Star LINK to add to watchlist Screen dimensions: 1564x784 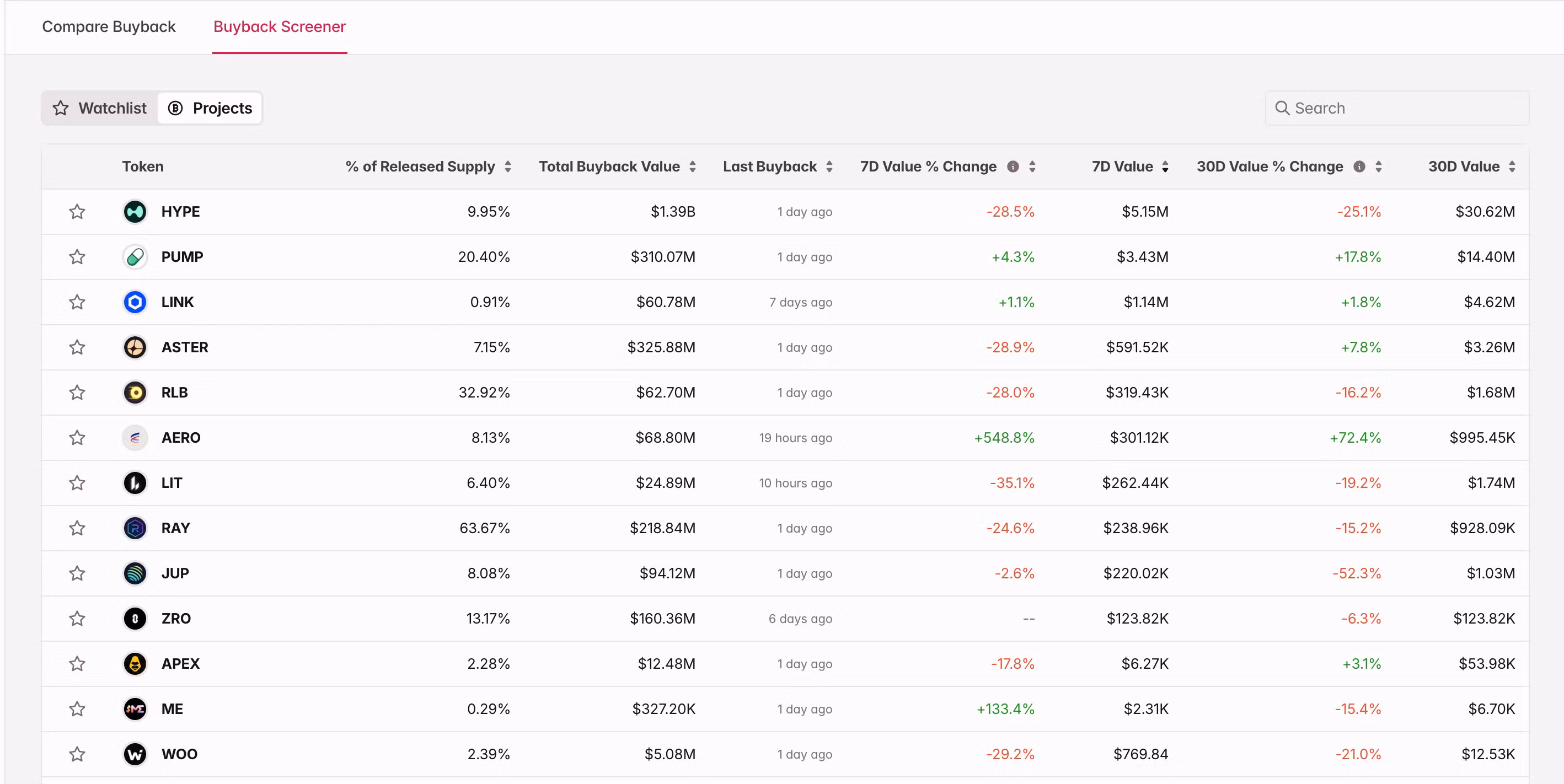coord(77,302)
